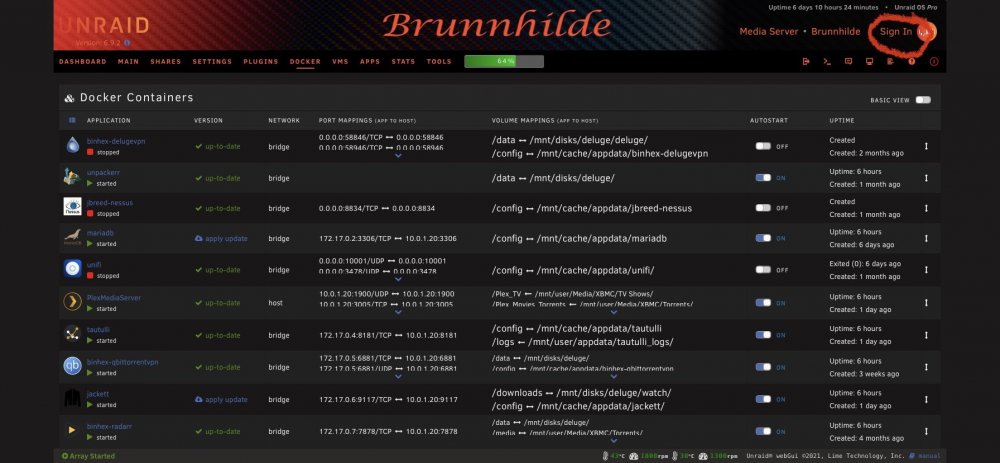Click the Sign In link

895,31
